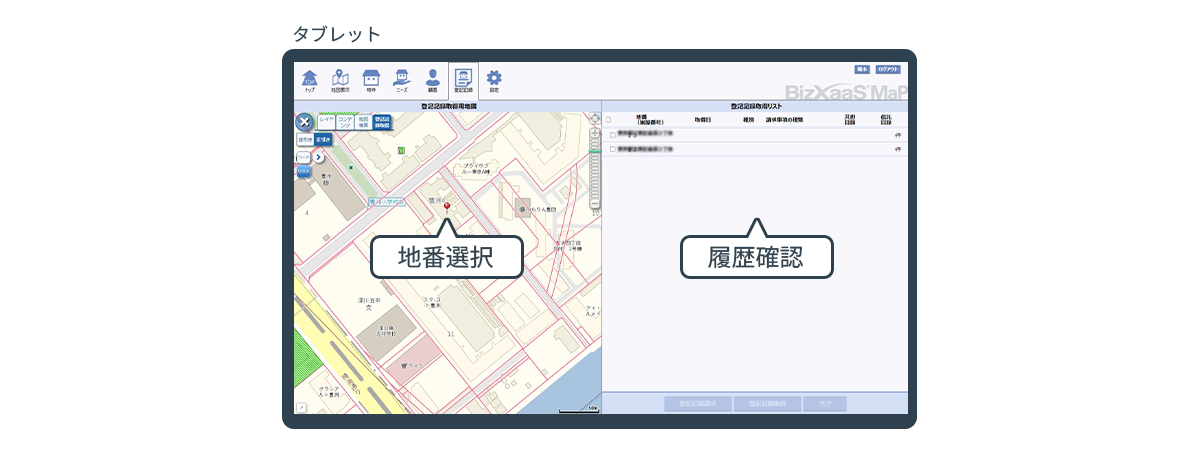Click the expand arrow icon at map corner
The height and width of the screenshot is (457, 1200).
(x=301, y=408)
